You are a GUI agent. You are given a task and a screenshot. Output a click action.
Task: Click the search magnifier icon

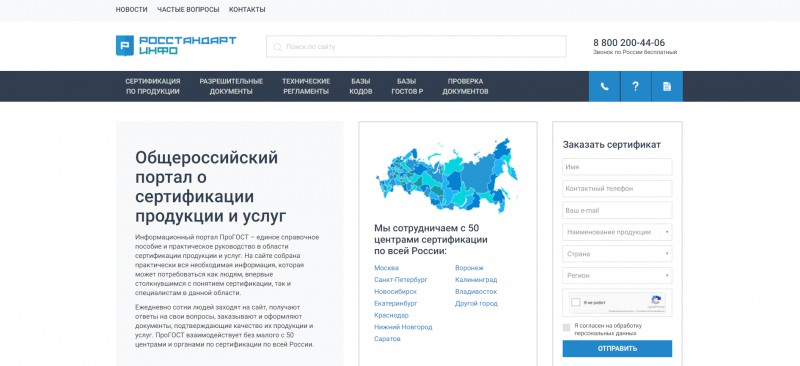[x=278, y=47]
